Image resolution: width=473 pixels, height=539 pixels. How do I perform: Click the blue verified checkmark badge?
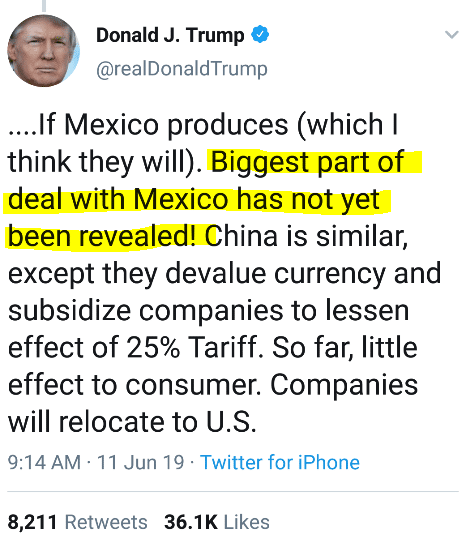[x=260, y=34]
